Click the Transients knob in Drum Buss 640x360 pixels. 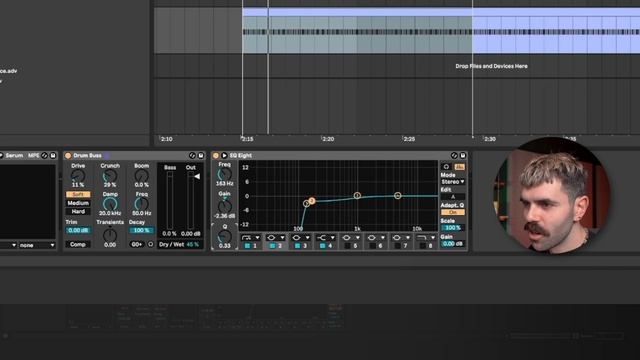pos(110,235)
